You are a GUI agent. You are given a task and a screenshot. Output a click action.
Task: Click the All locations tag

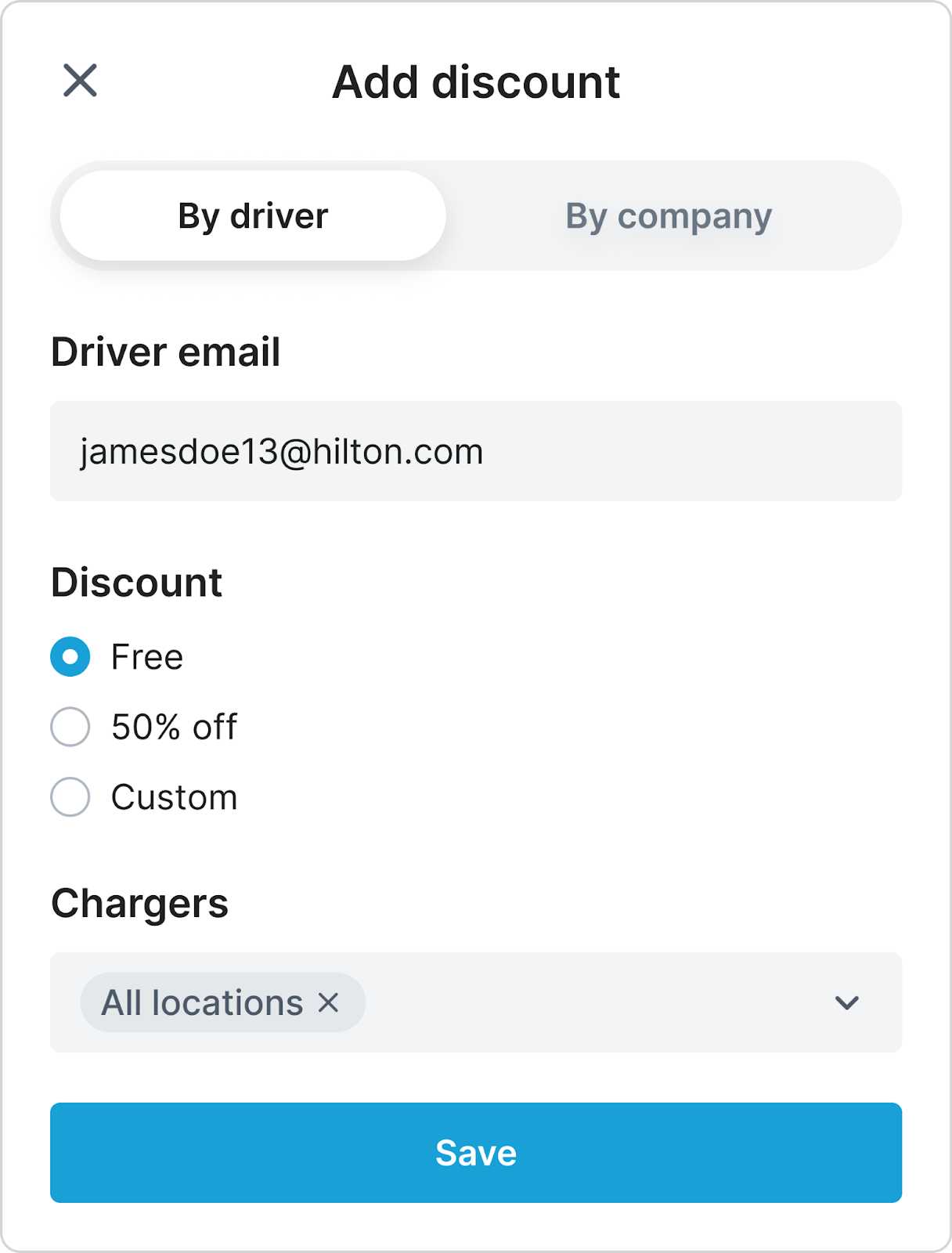[x=202, y=1002]
